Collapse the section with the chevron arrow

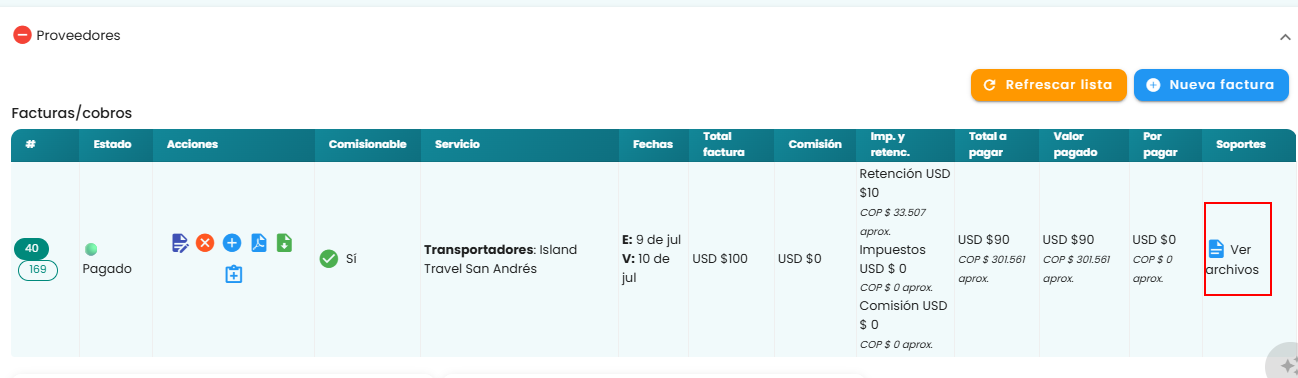tap(1285, 37)
